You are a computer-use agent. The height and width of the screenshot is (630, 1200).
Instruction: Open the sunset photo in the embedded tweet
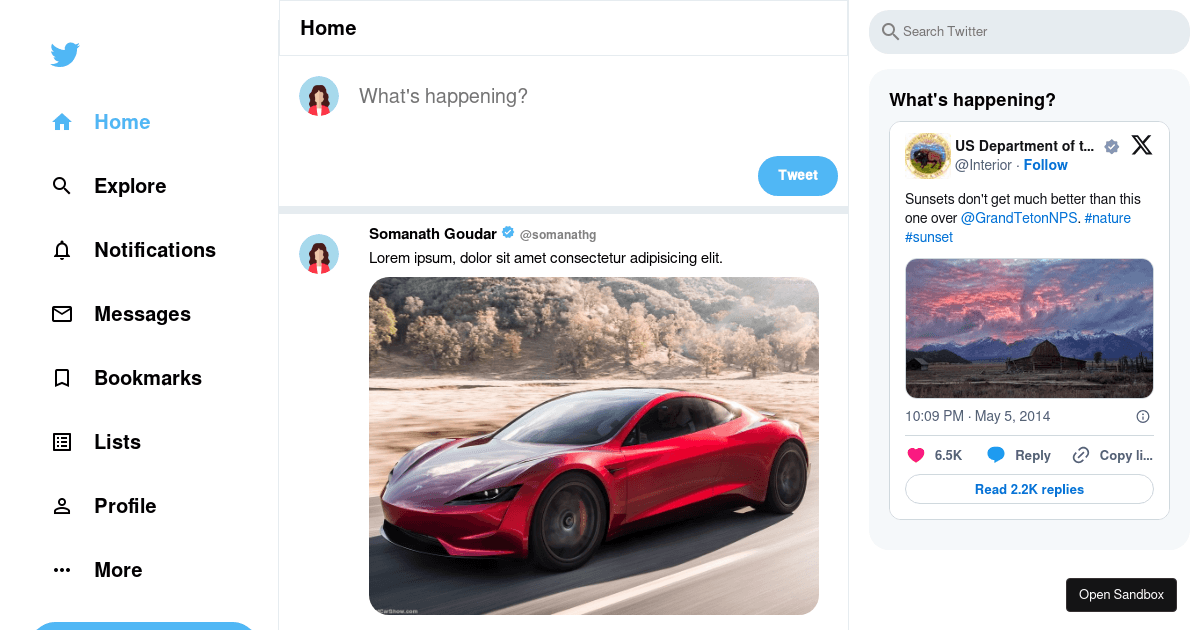tap(1029, 328)
